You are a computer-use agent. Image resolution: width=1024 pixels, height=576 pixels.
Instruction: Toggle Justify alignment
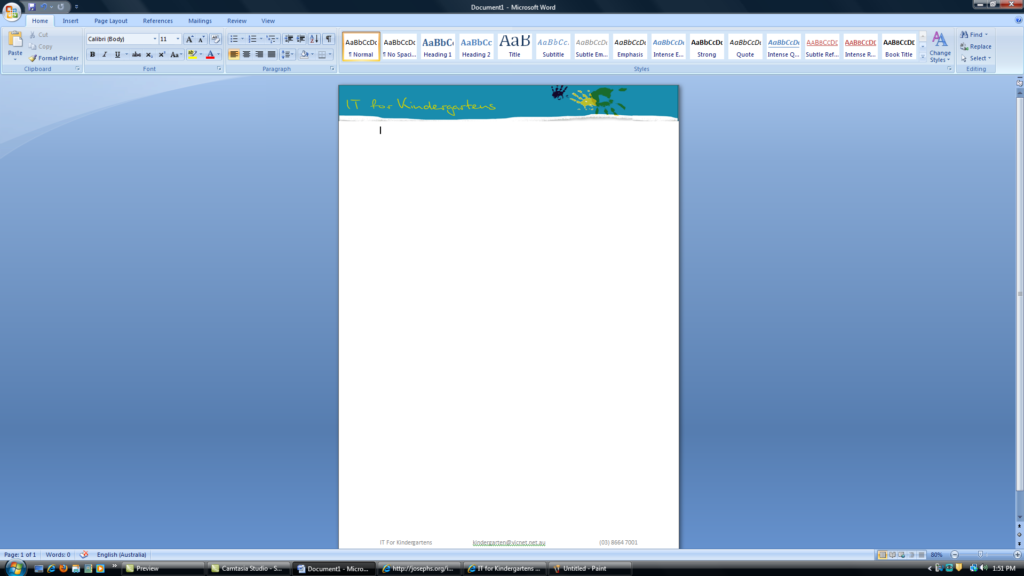tap(272, 55)
